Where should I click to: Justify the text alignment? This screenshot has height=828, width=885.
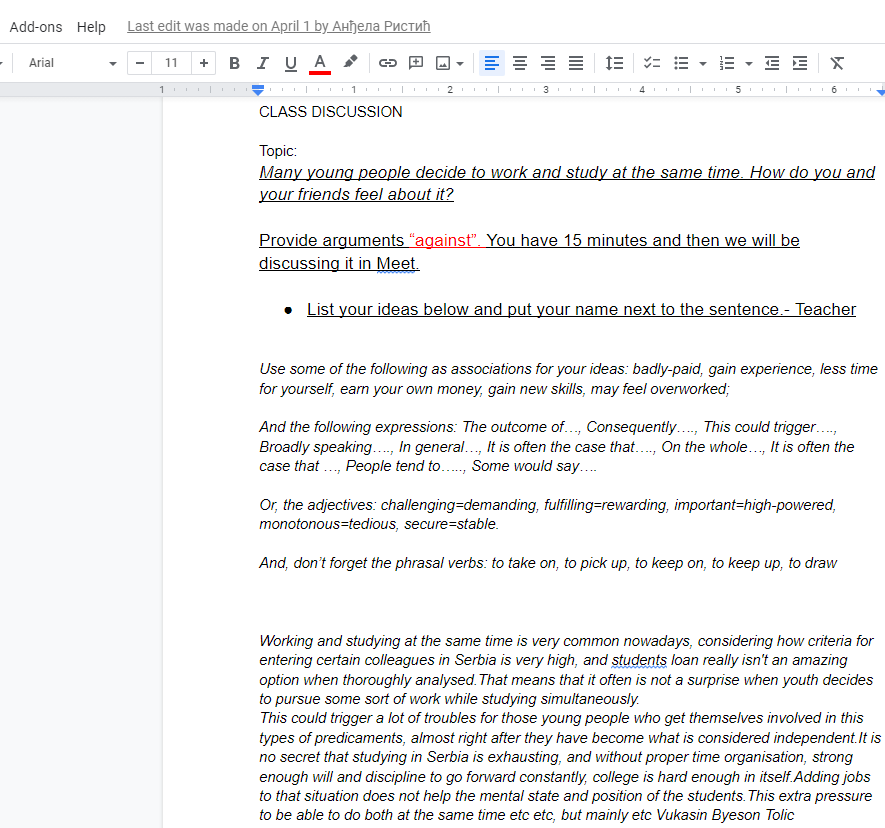click(x=576, y=63)
